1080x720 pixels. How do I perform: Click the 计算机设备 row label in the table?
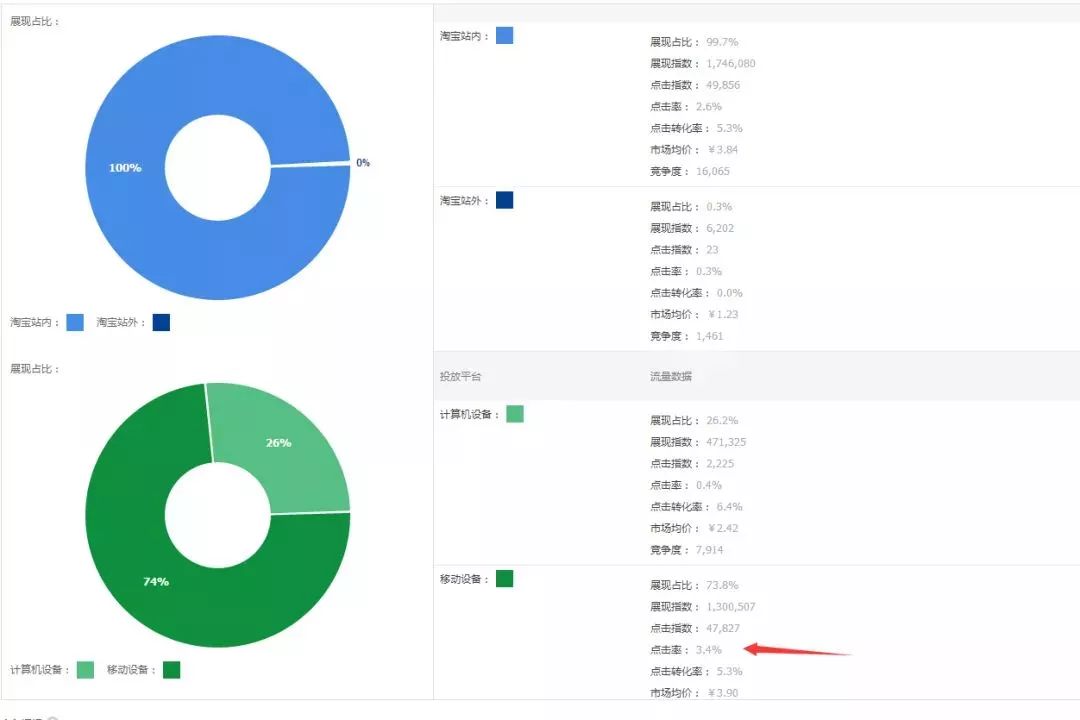[x=470, y=414]
